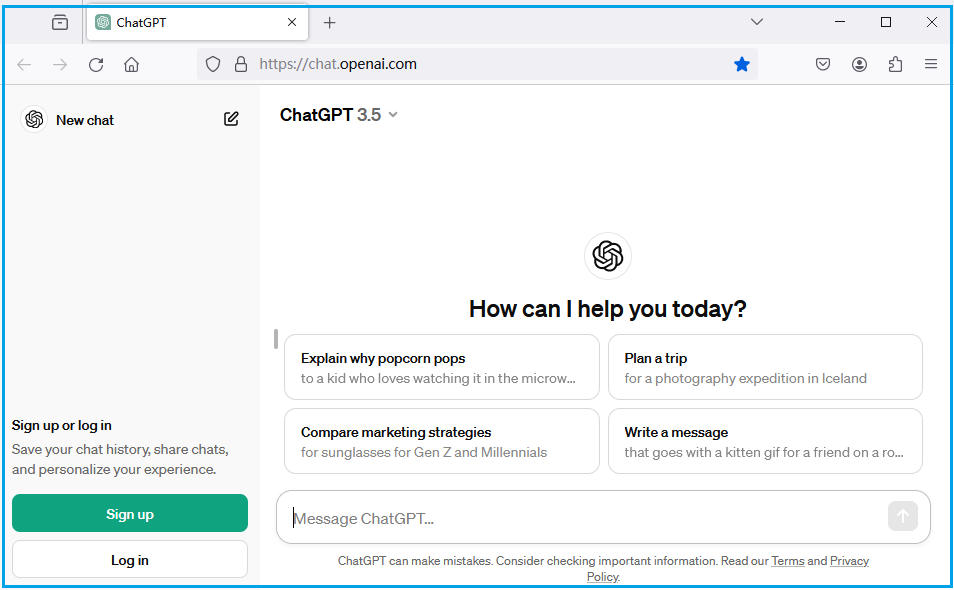Select the Write a message suggestion card
The image size is (954, 590).
point(765,441)
